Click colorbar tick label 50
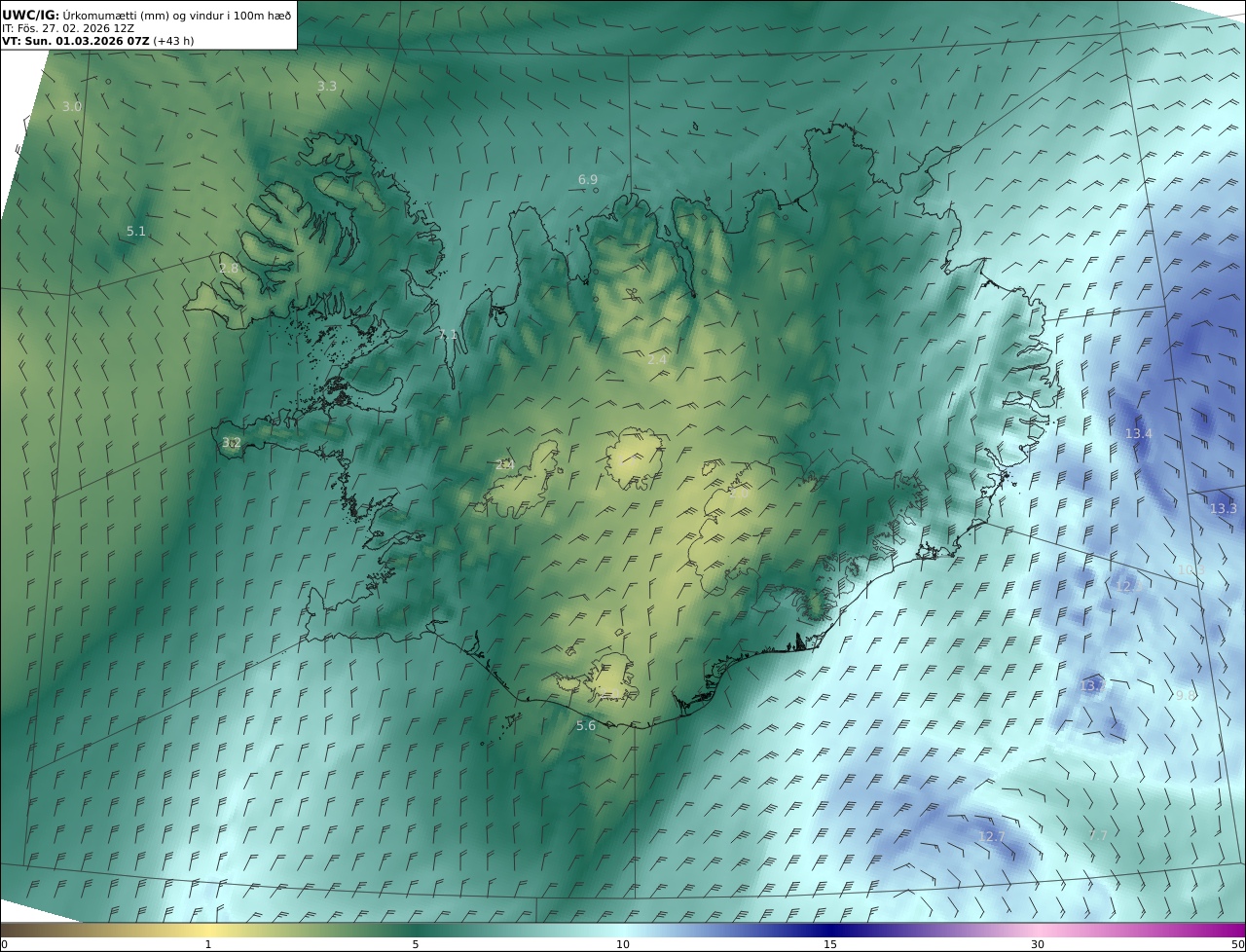The image size is (1246, 952). pos(1237,944)
